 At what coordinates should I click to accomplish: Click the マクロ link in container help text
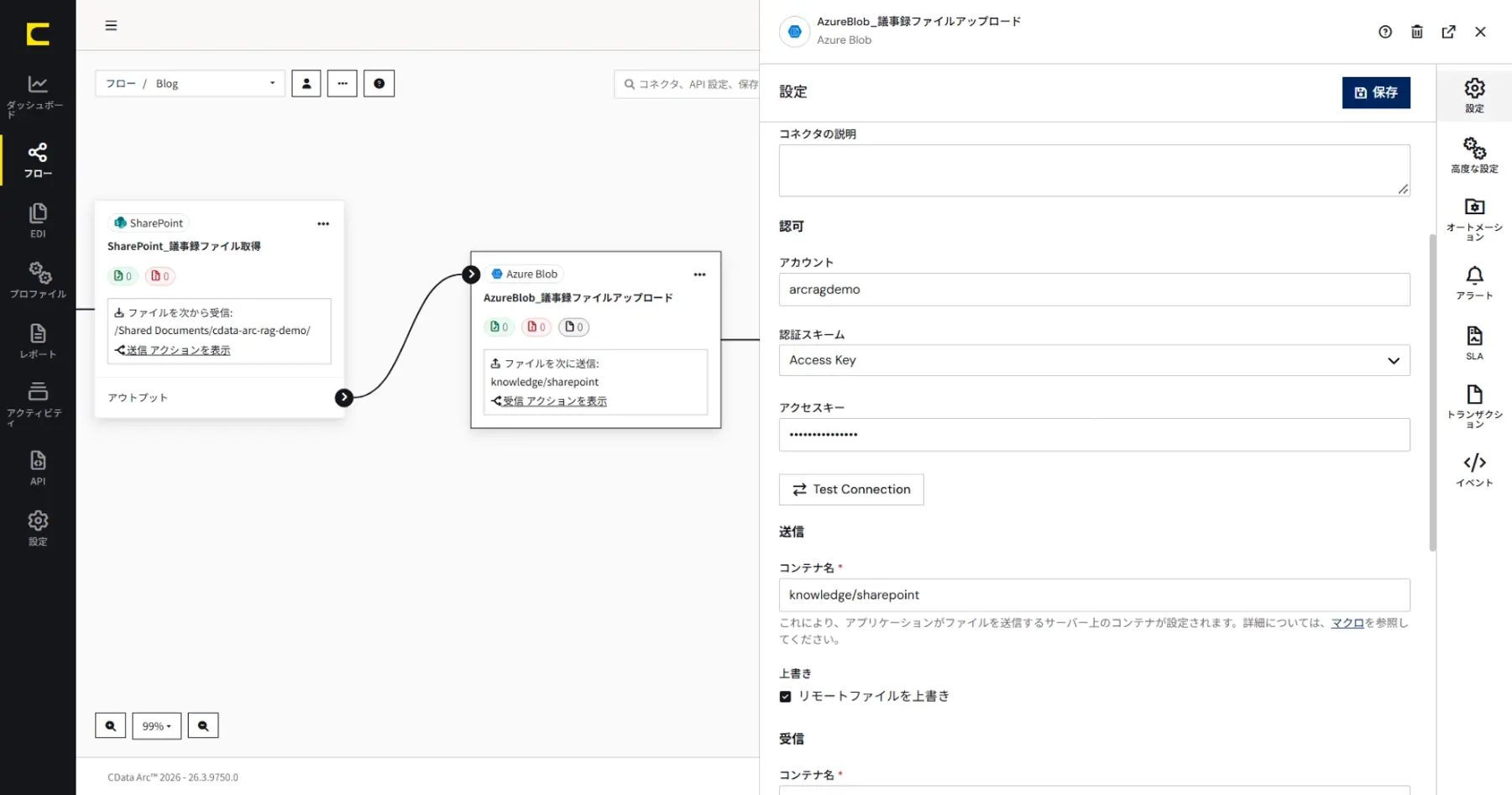pos(1347,623)
